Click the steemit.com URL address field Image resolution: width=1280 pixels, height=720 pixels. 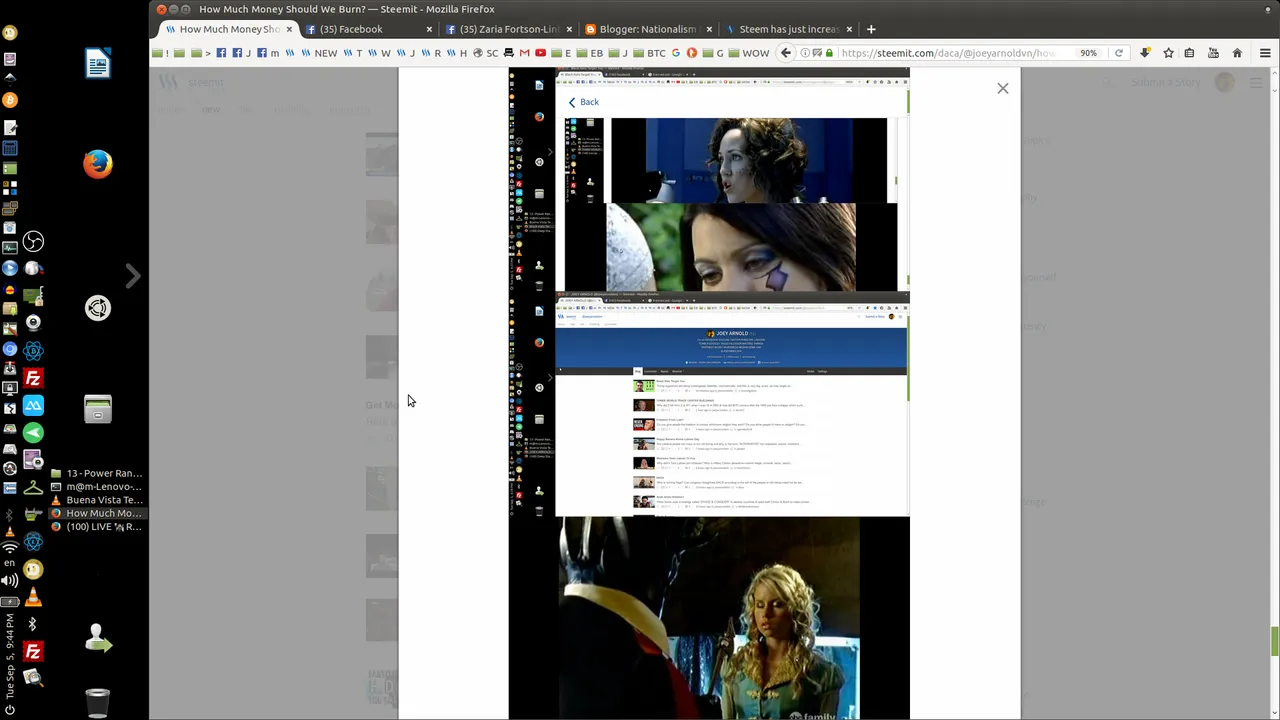[x=948, y=53]
